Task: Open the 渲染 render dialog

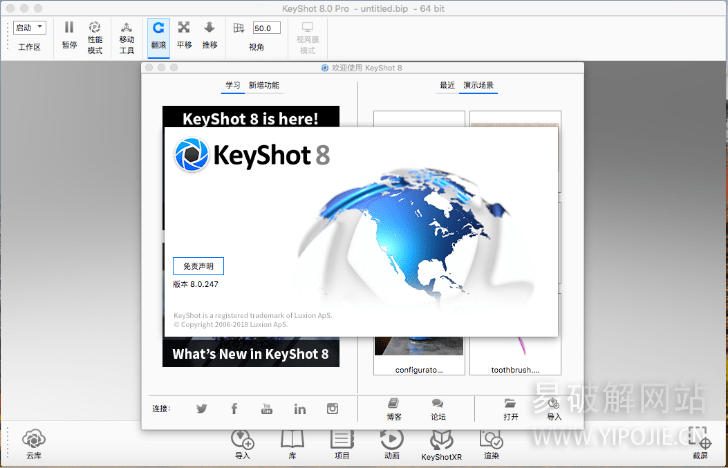Action: [x=491, y=444]
